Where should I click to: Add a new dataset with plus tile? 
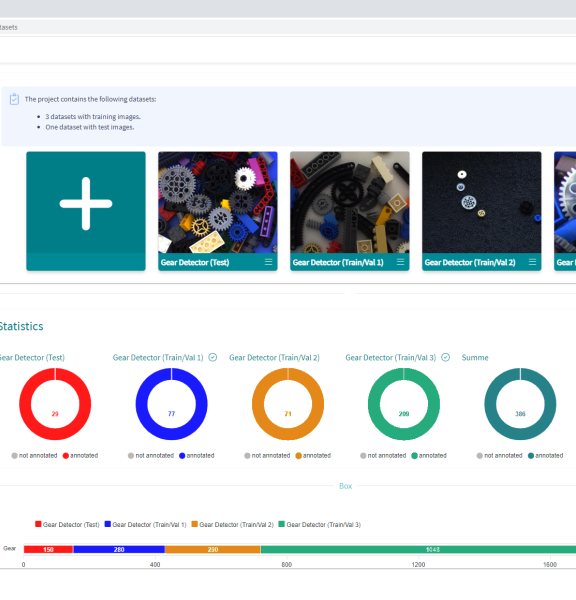[86, 211]
